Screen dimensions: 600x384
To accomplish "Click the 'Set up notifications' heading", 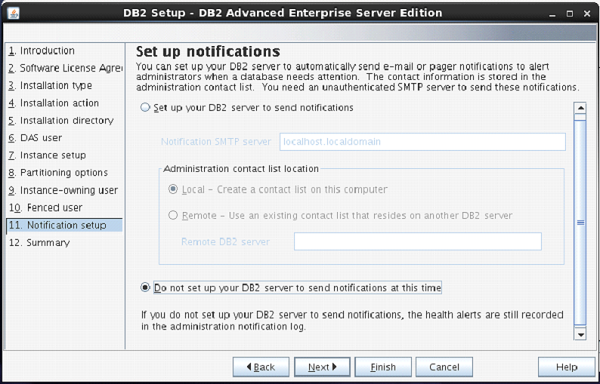I will coord(208,51).
